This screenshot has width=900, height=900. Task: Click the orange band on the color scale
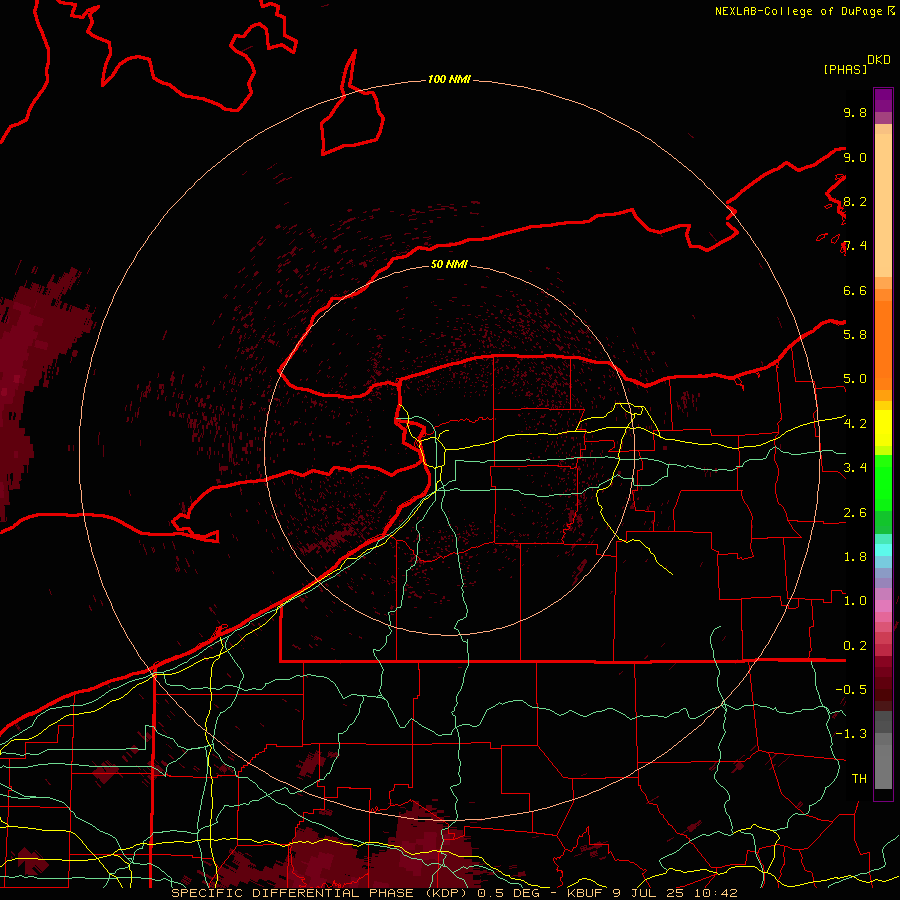(883, 344)
